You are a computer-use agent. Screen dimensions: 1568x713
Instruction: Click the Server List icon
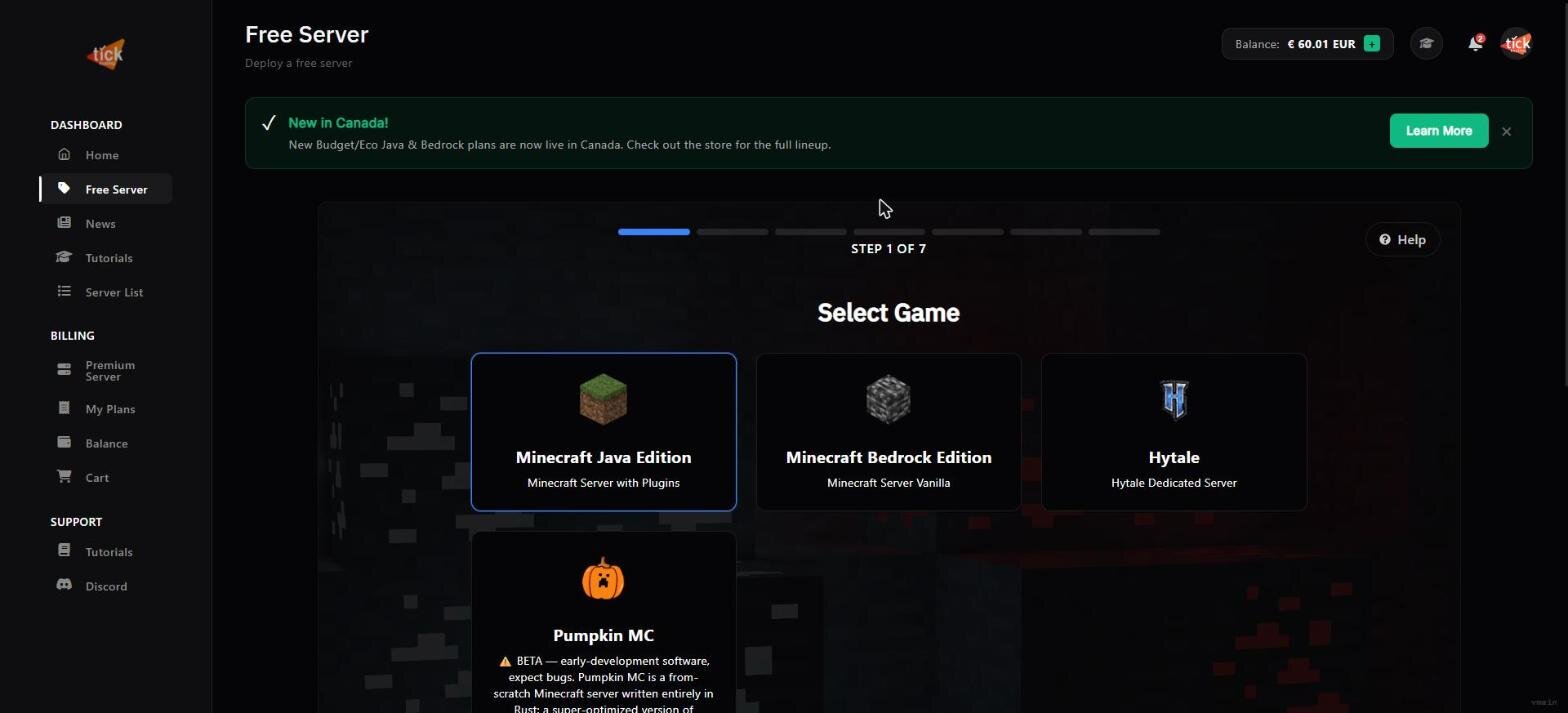[x=64, y=291]
